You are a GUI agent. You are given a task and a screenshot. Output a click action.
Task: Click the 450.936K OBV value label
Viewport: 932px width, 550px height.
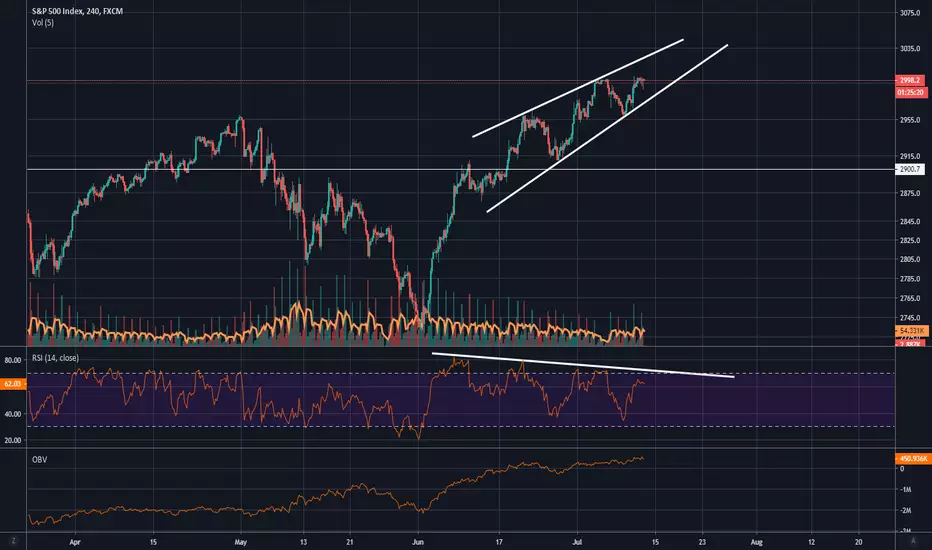pos(913,458)
